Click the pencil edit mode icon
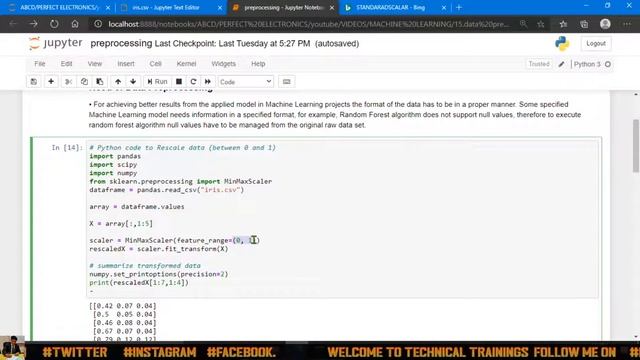 point(562,64)
